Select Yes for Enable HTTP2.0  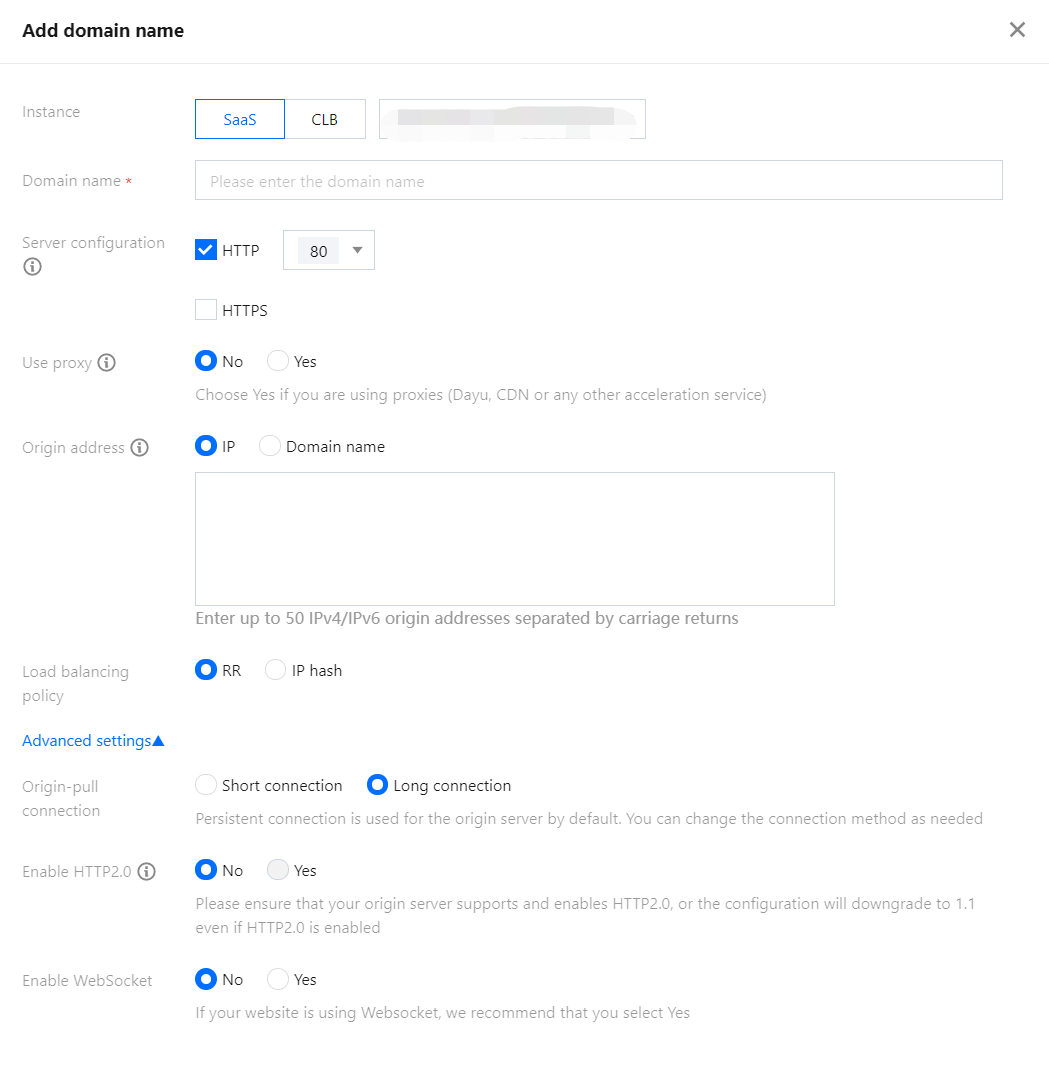point(278,870)
